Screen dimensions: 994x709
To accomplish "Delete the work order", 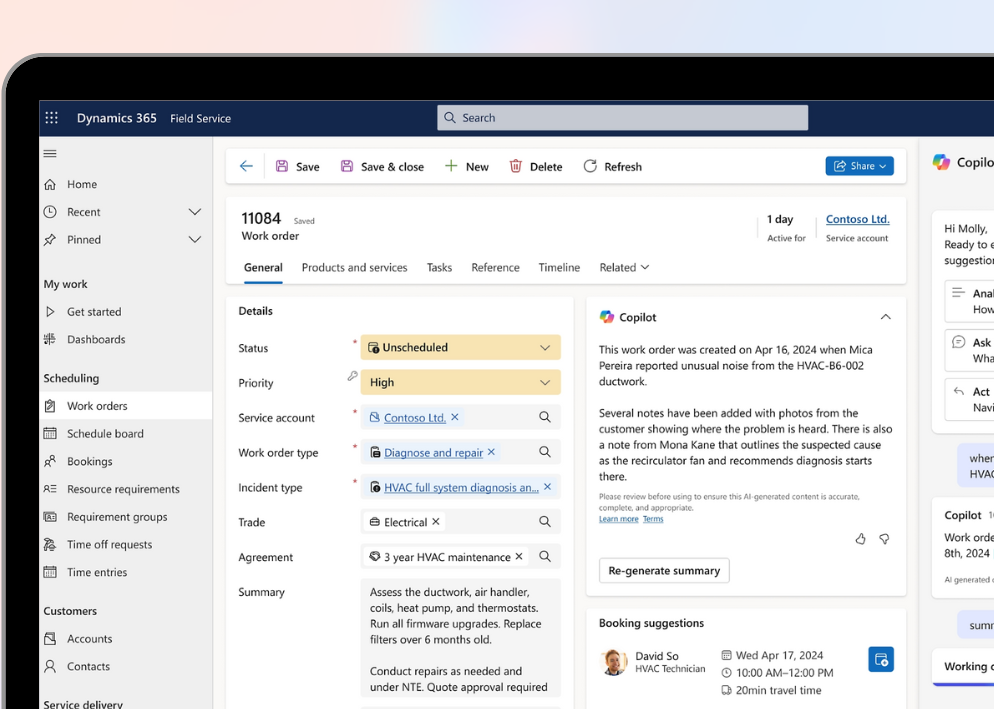I will coord(536,166).
